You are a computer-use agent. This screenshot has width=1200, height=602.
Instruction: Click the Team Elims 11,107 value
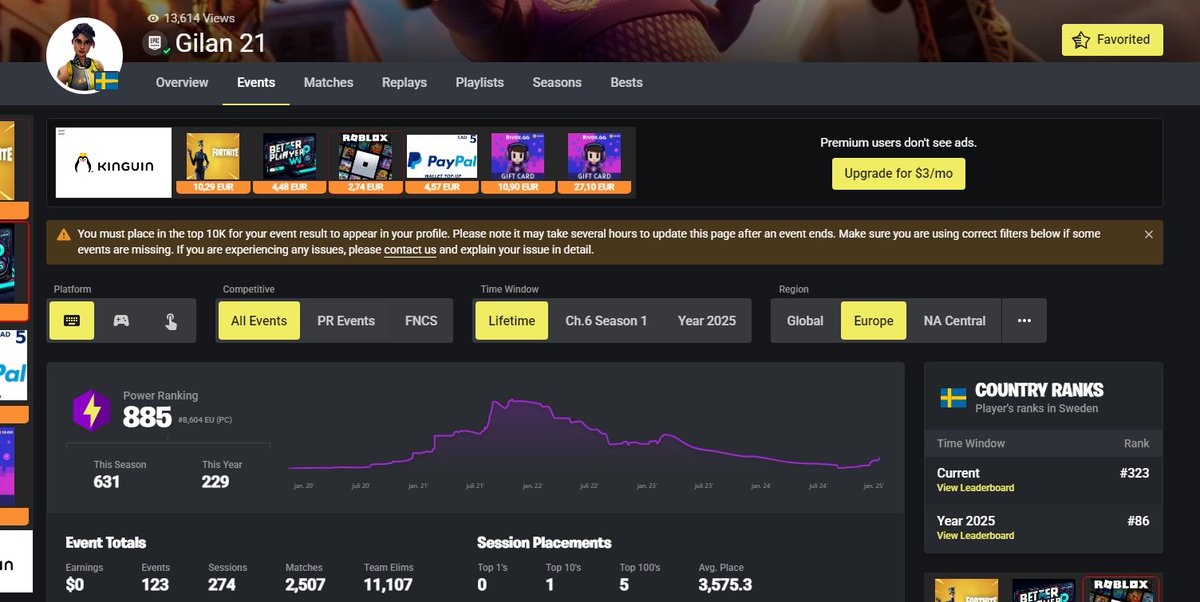(x=388, y=584)
